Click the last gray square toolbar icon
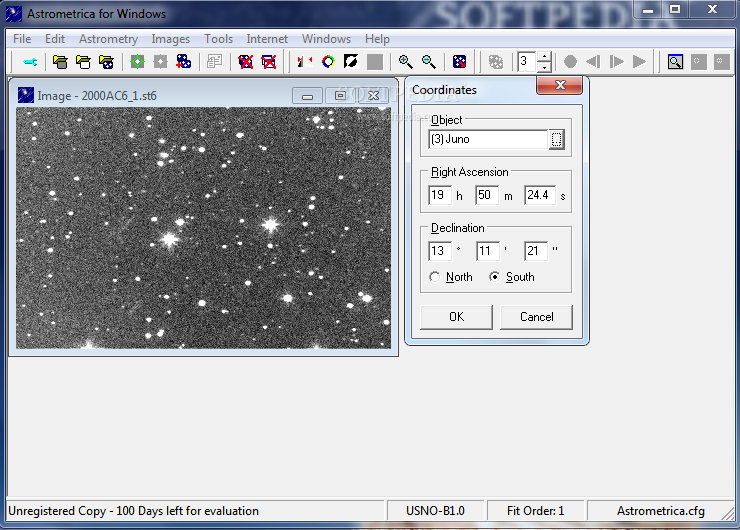Image resolution: width=740 pixels, height=530 pixels. pos(722,62)
